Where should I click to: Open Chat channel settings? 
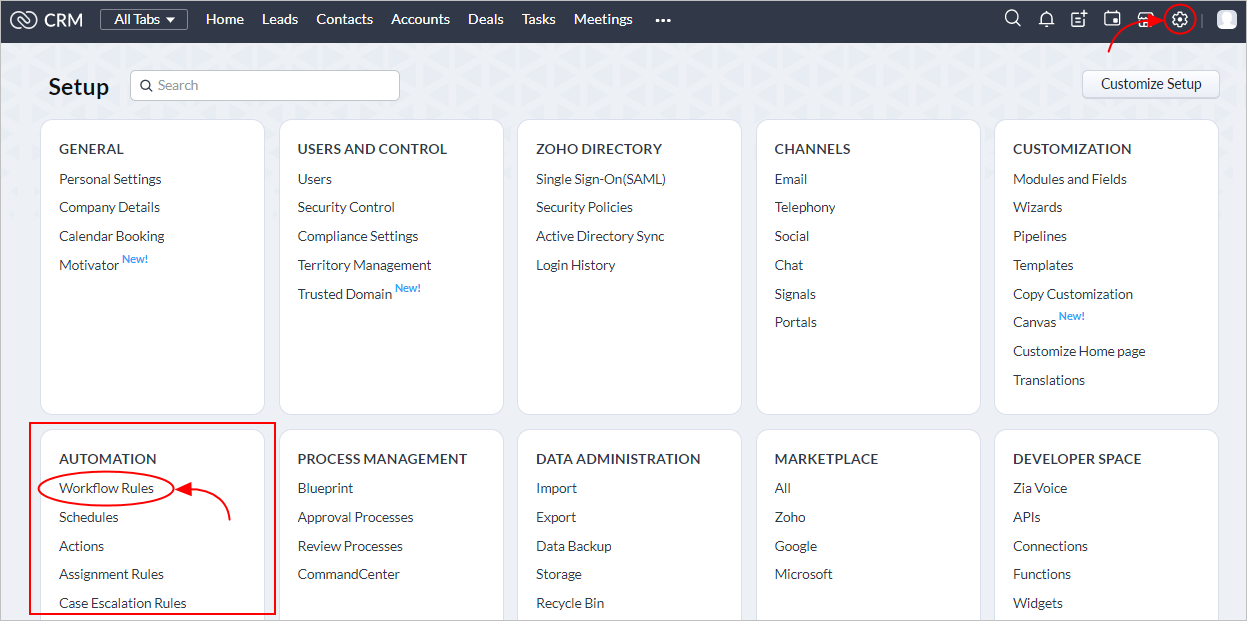(x=789, y=265)
